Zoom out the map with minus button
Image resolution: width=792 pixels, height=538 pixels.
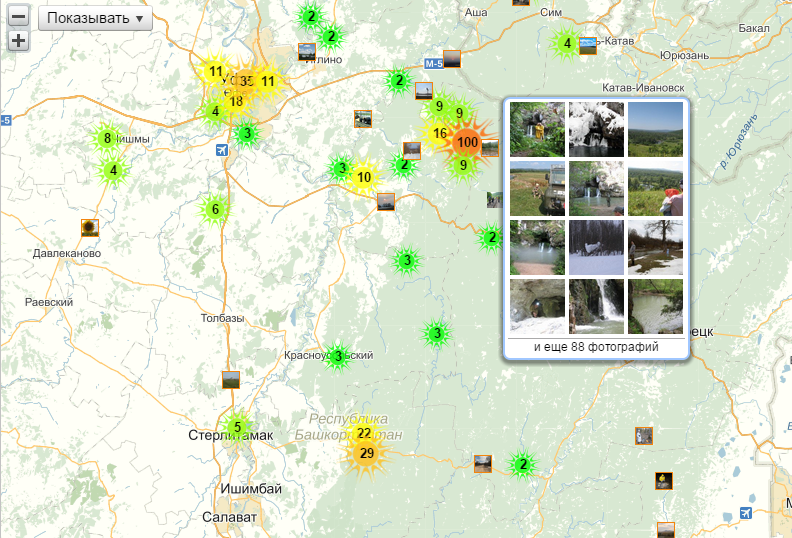[18, 18]
